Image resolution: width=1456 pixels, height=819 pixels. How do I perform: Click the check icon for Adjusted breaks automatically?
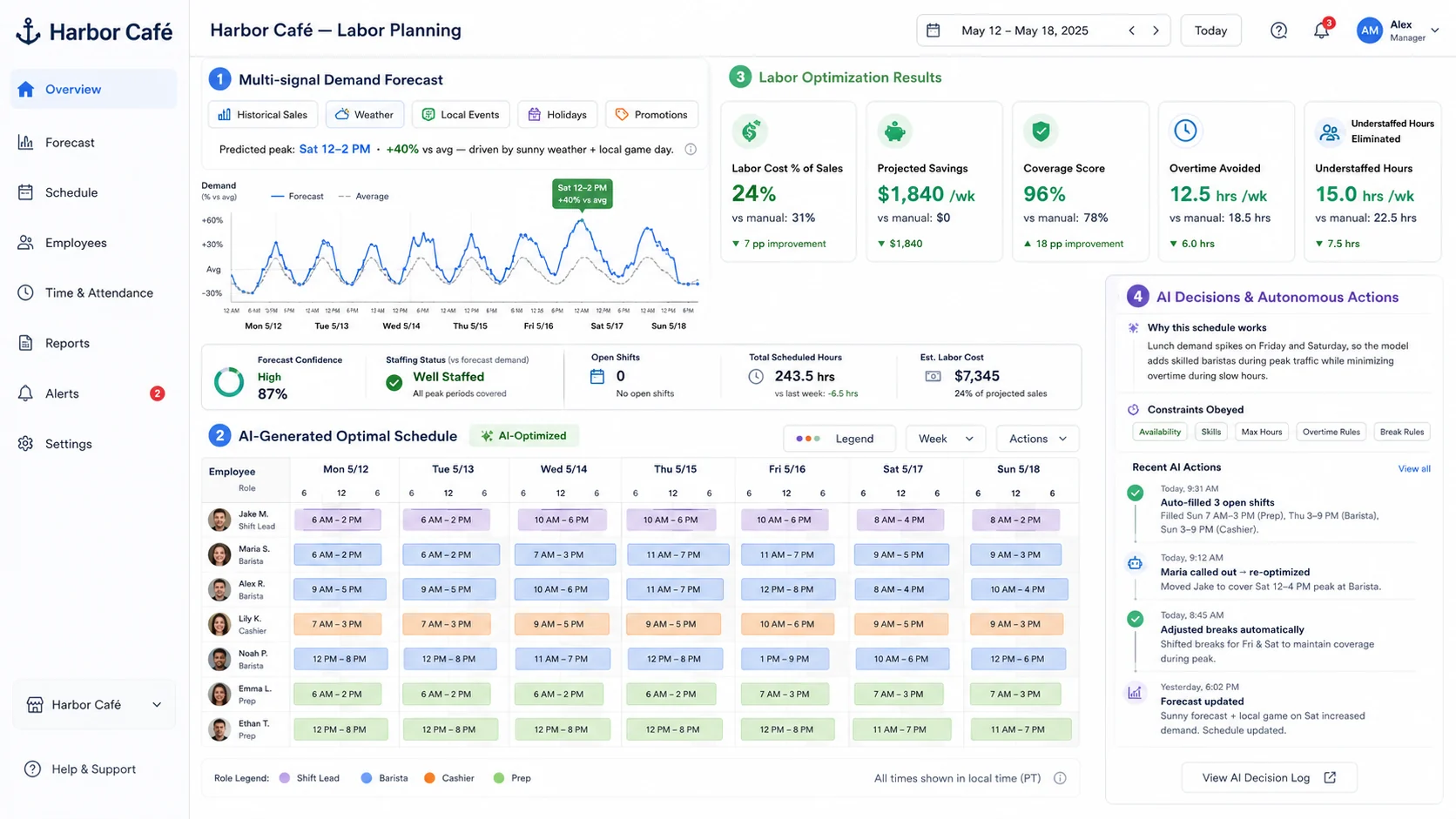pyautogui.click(x=1135, y=620)
